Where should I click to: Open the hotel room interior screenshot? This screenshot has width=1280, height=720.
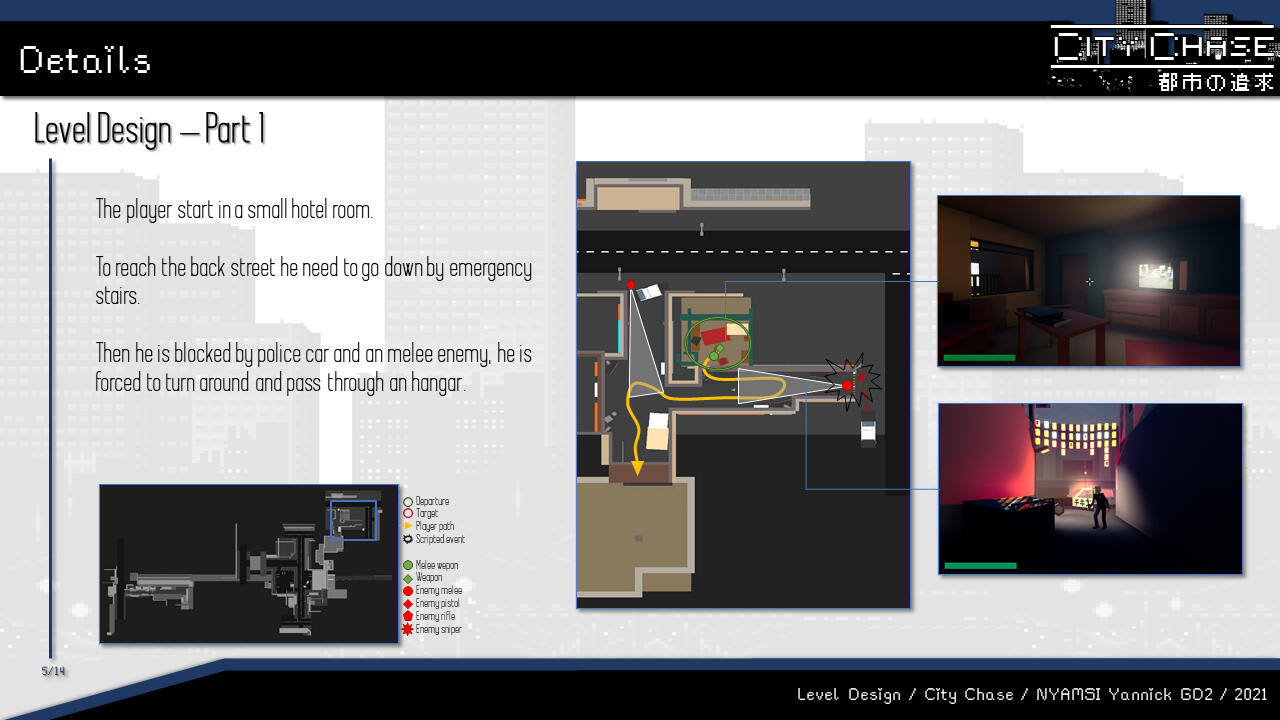point(1088,280)
